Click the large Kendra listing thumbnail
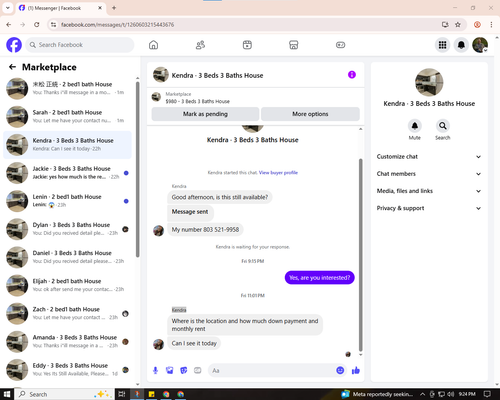Screen dimensions: 500x400 pyautogui.click(x=429, y=82)
